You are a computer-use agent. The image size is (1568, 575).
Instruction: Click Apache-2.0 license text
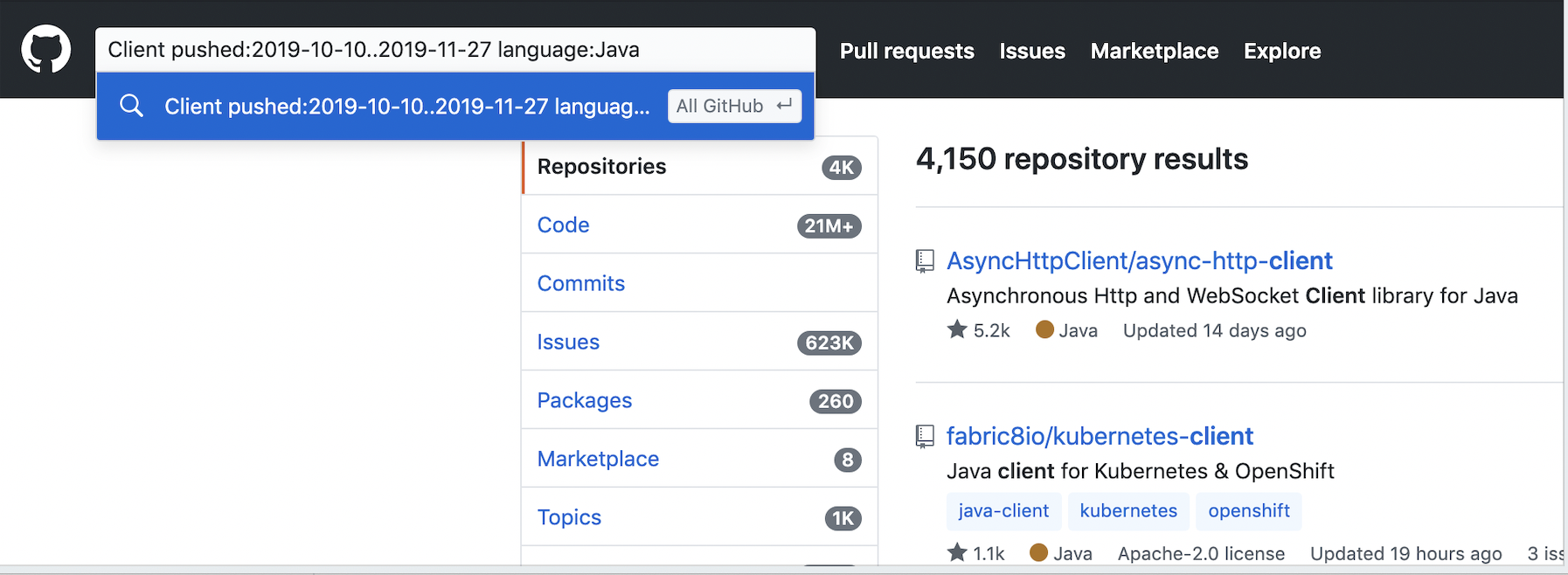1201,553
